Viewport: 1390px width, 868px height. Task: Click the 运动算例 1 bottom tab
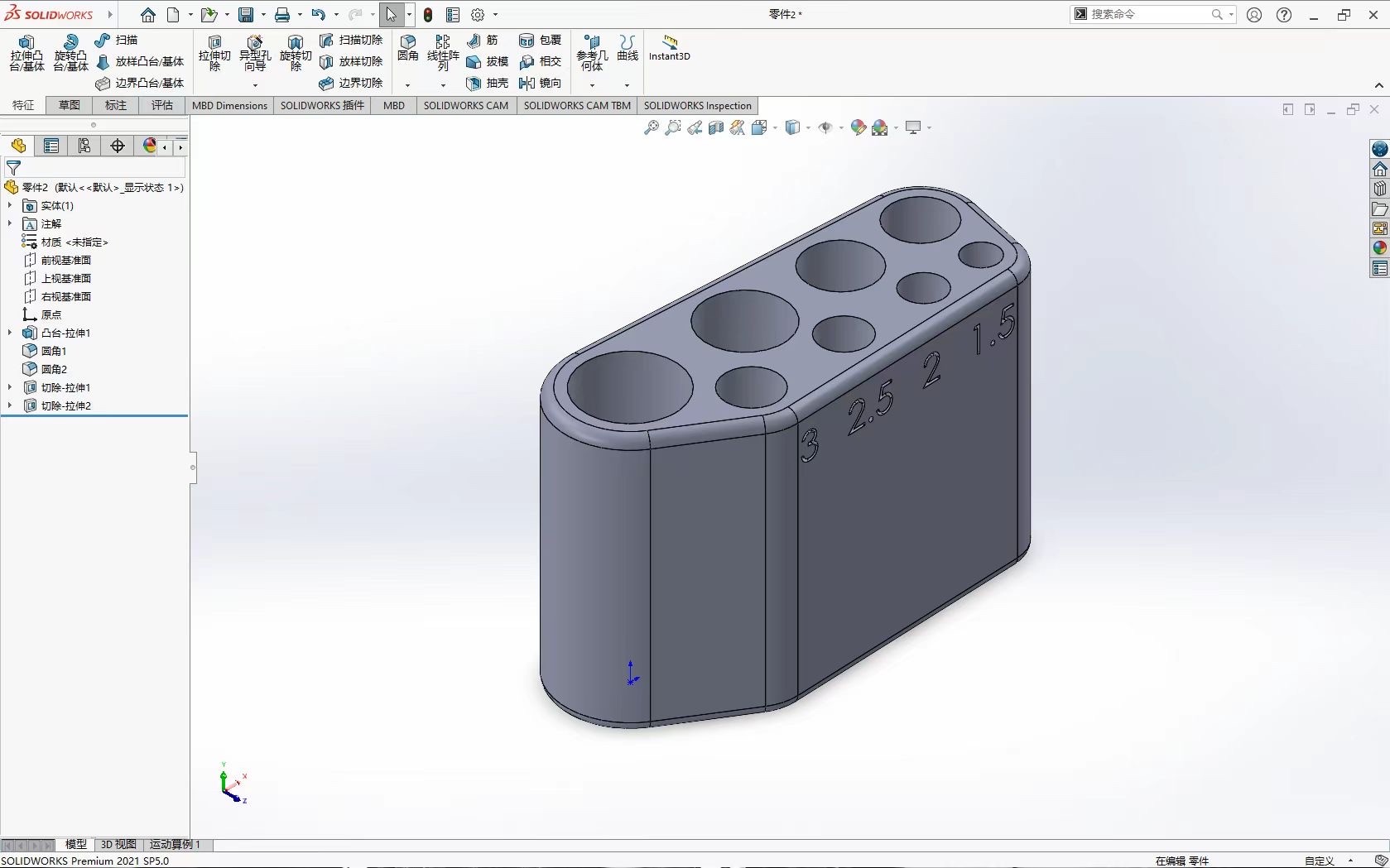tap(175, 844)
